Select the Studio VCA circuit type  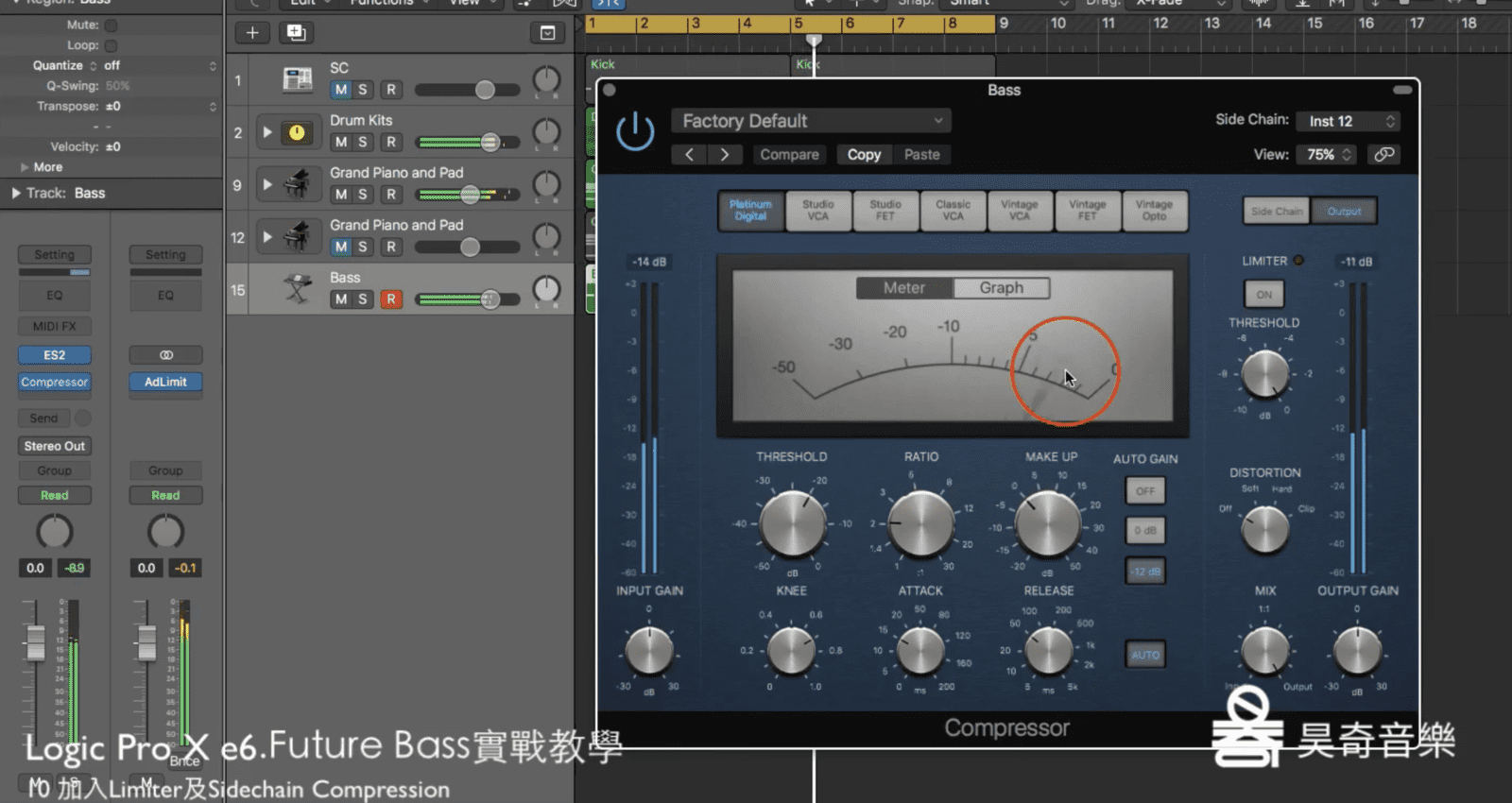[818, 211]
